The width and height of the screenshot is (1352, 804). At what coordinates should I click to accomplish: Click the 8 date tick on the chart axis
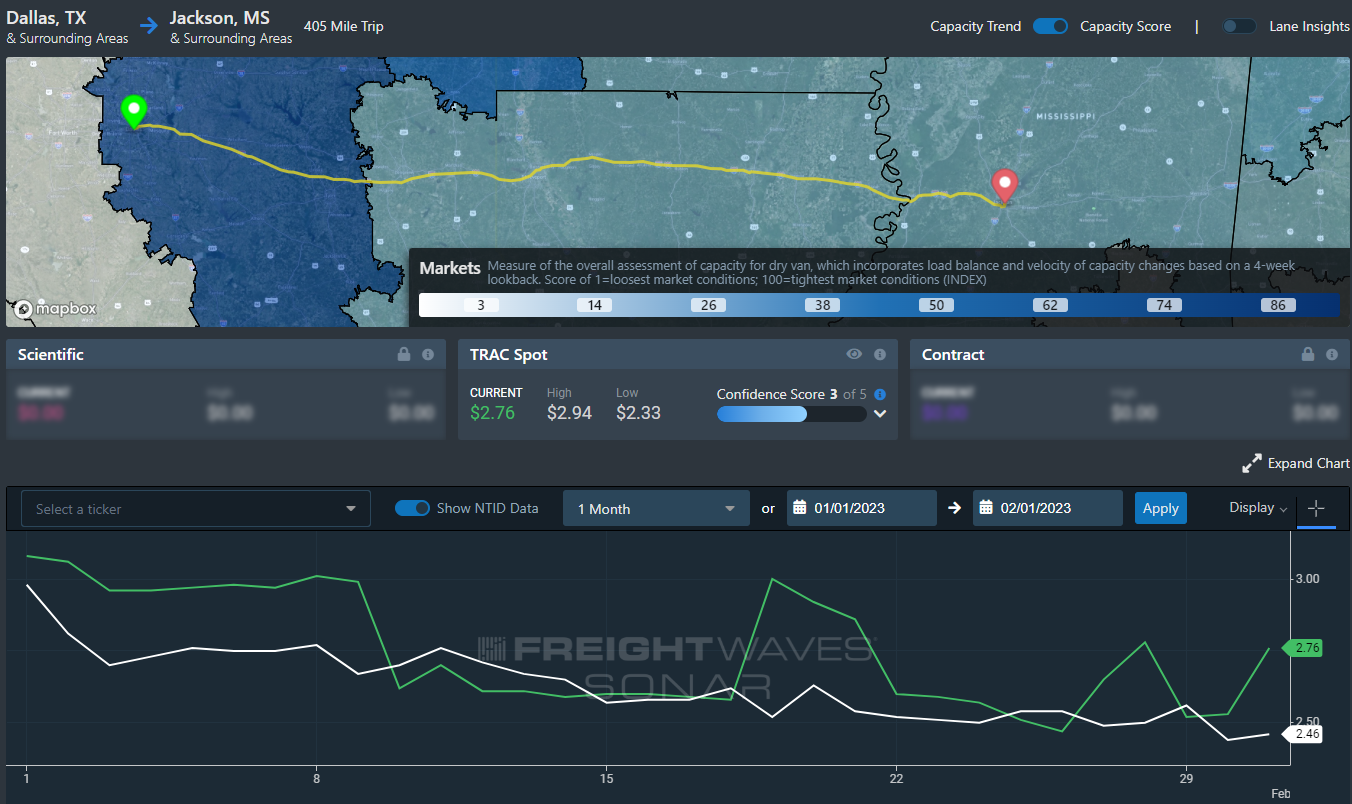click(316, 778)
